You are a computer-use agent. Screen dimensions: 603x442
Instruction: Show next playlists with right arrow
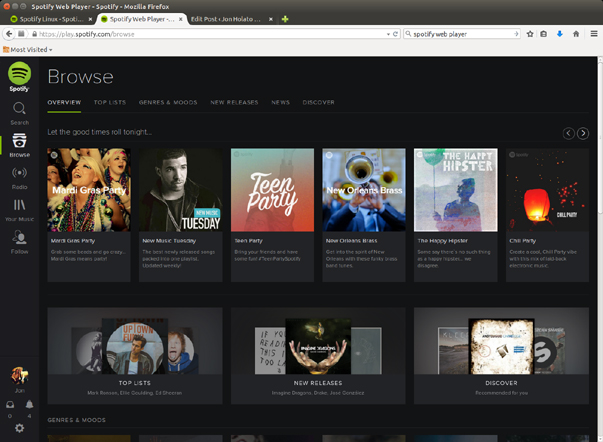click(x=583, y=133)
